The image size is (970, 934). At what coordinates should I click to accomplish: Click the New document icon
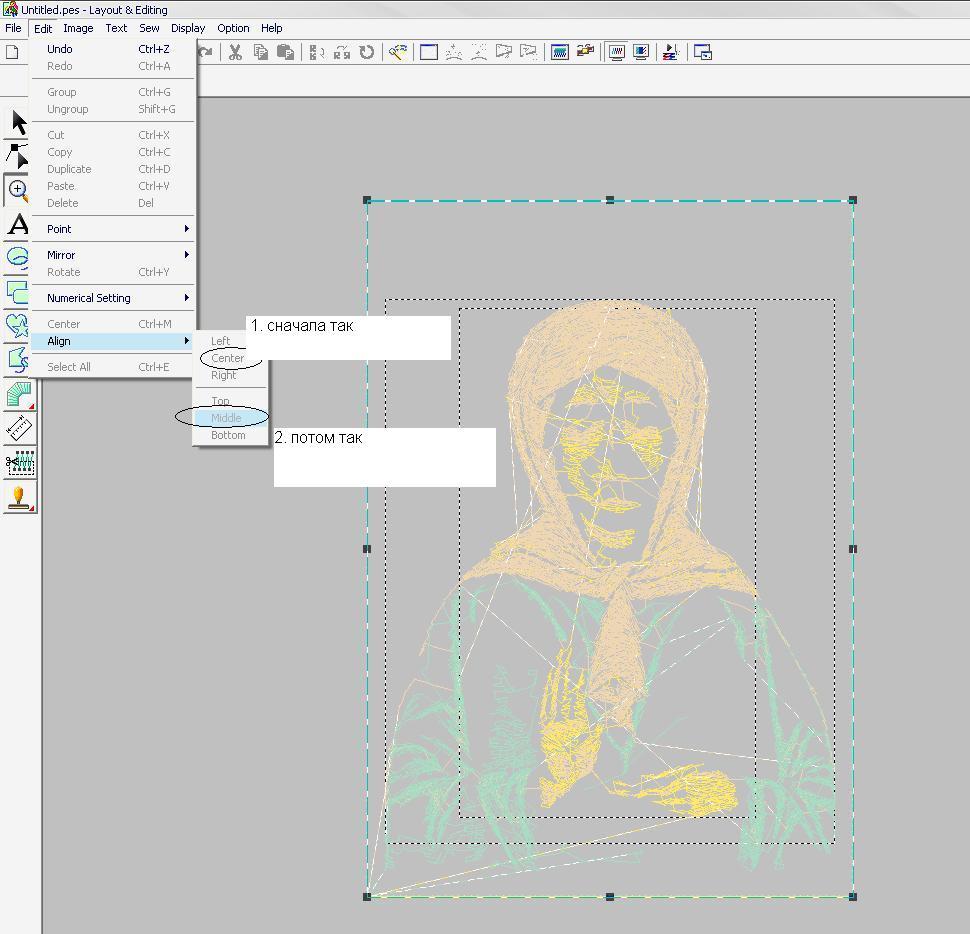[13, 52]
